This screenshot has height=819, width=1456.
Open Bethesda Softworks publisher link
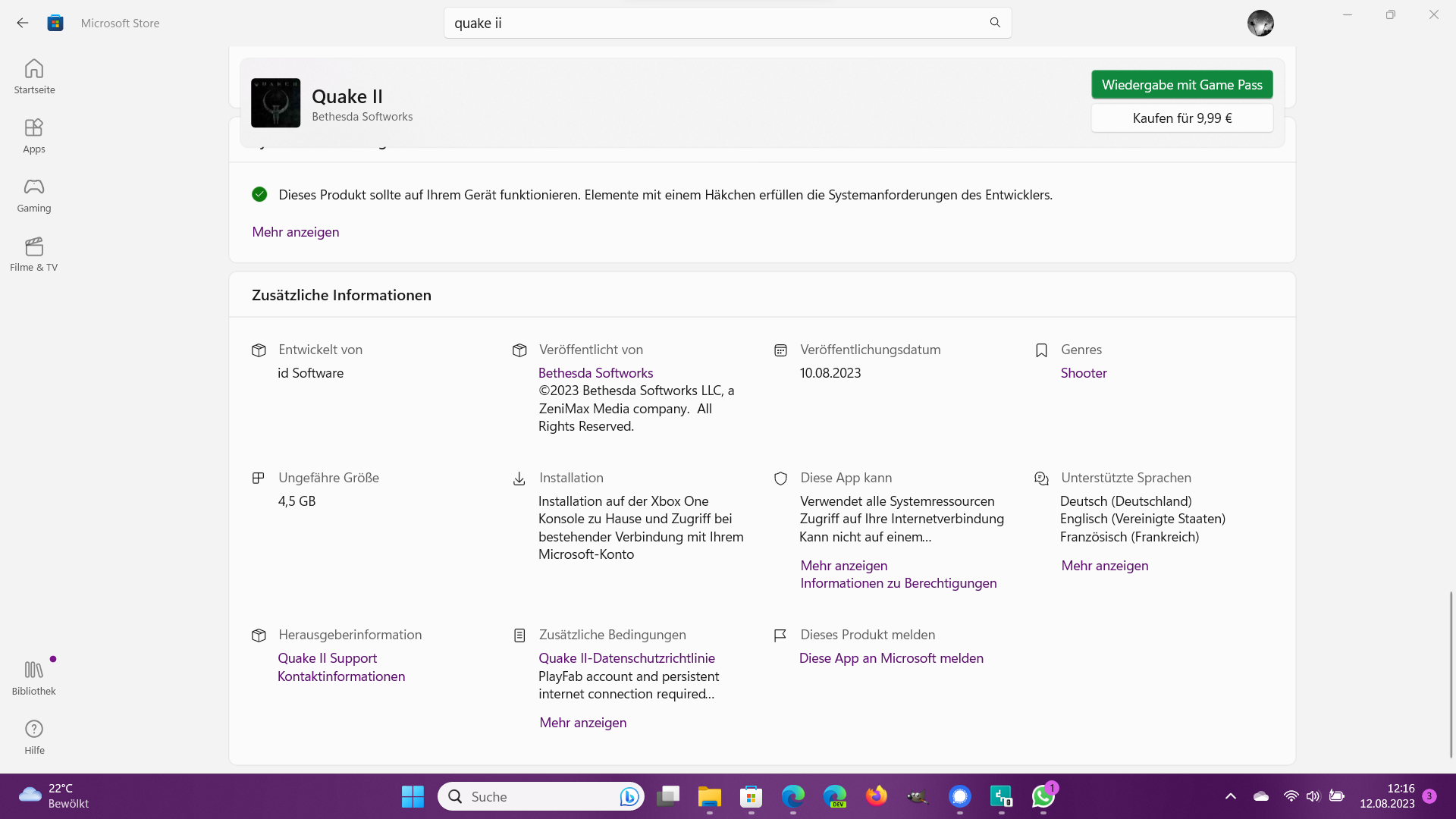point(595,373)
